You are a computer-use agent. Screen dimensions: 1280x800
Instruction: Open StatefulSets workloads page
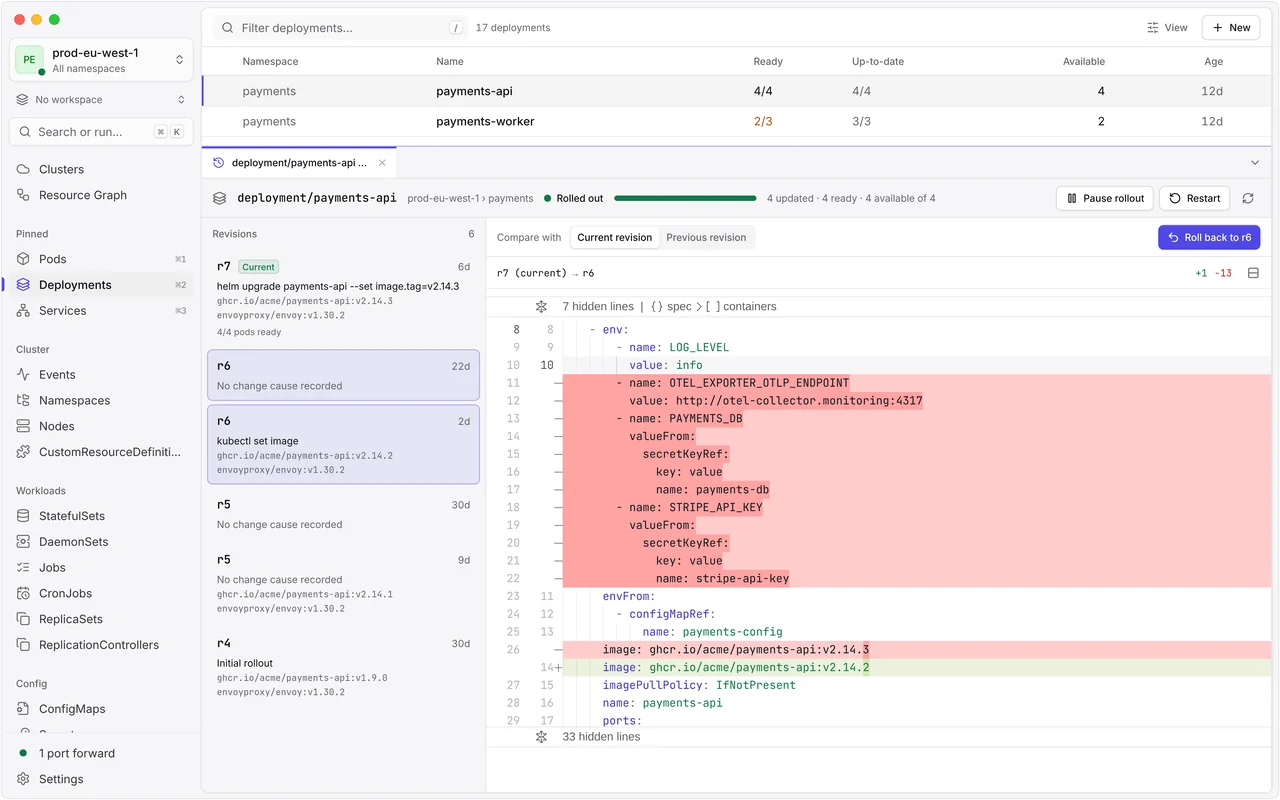(x=100, y=516)
